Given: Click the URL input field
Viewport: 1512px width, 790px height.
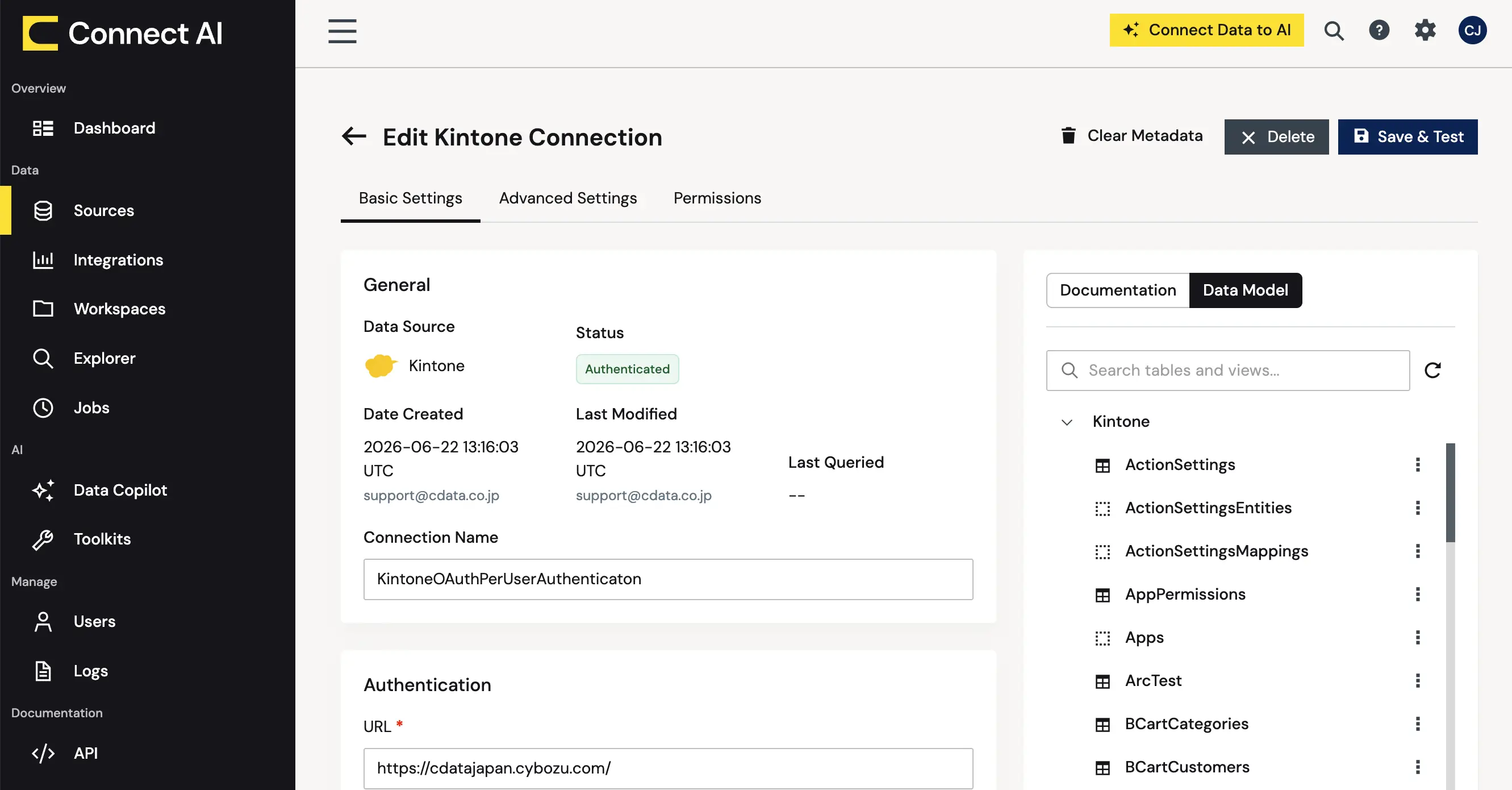Looking at the screenshot, I should pos(668,768).
